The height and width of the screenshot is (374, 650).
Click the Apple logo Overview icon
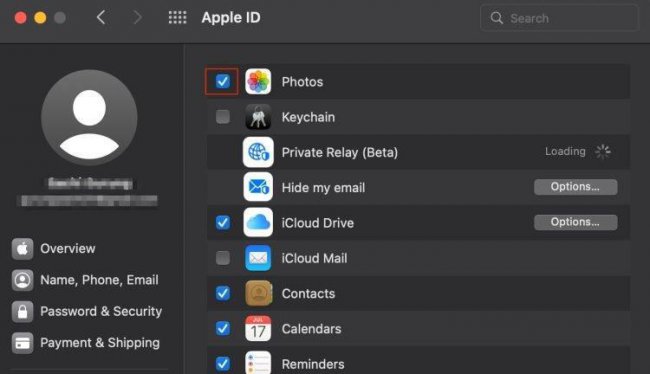click(x=22, y=249)
